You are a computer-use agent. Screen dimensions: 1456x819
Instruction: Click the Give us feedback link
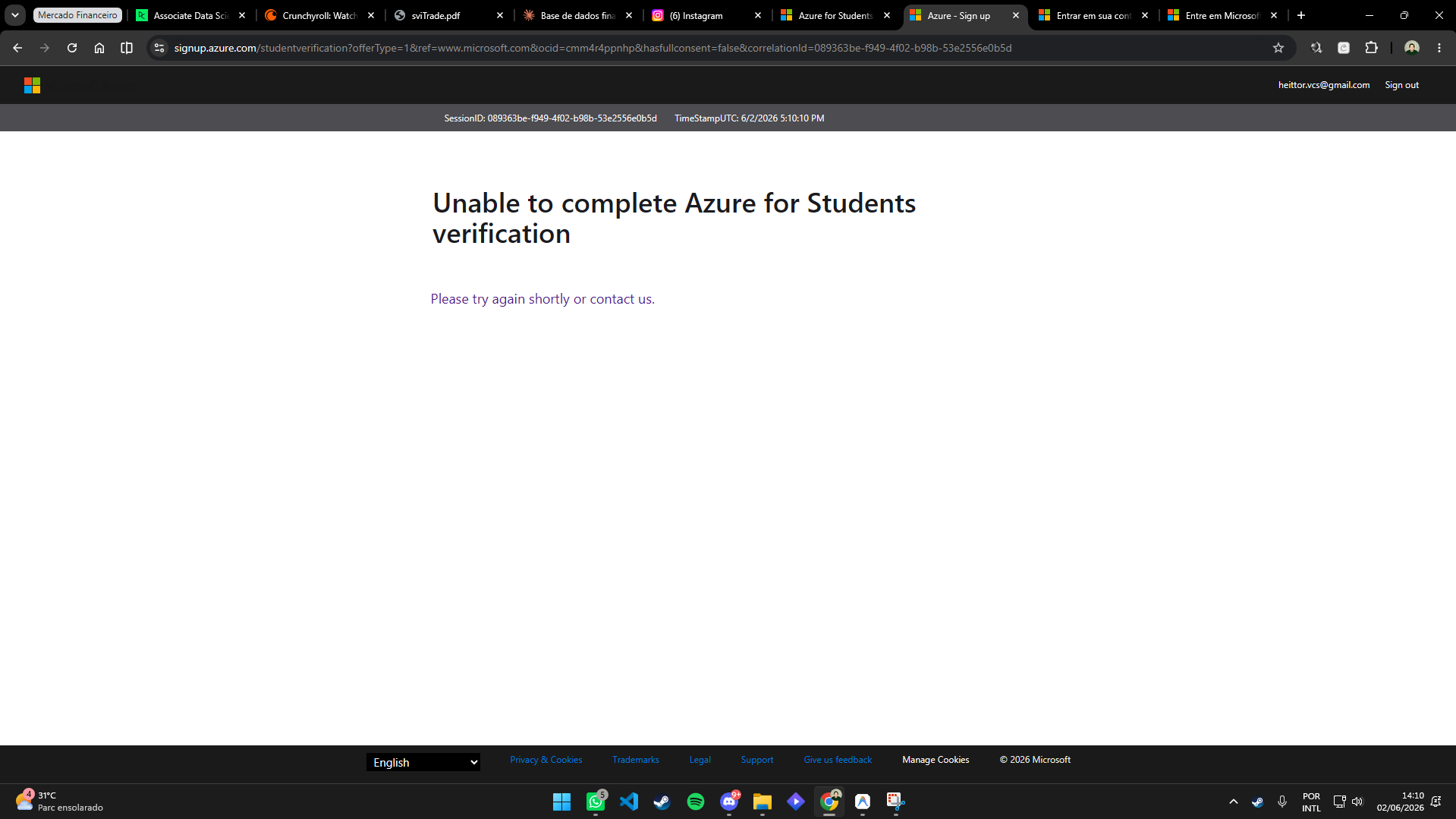[x=838, y=760]
